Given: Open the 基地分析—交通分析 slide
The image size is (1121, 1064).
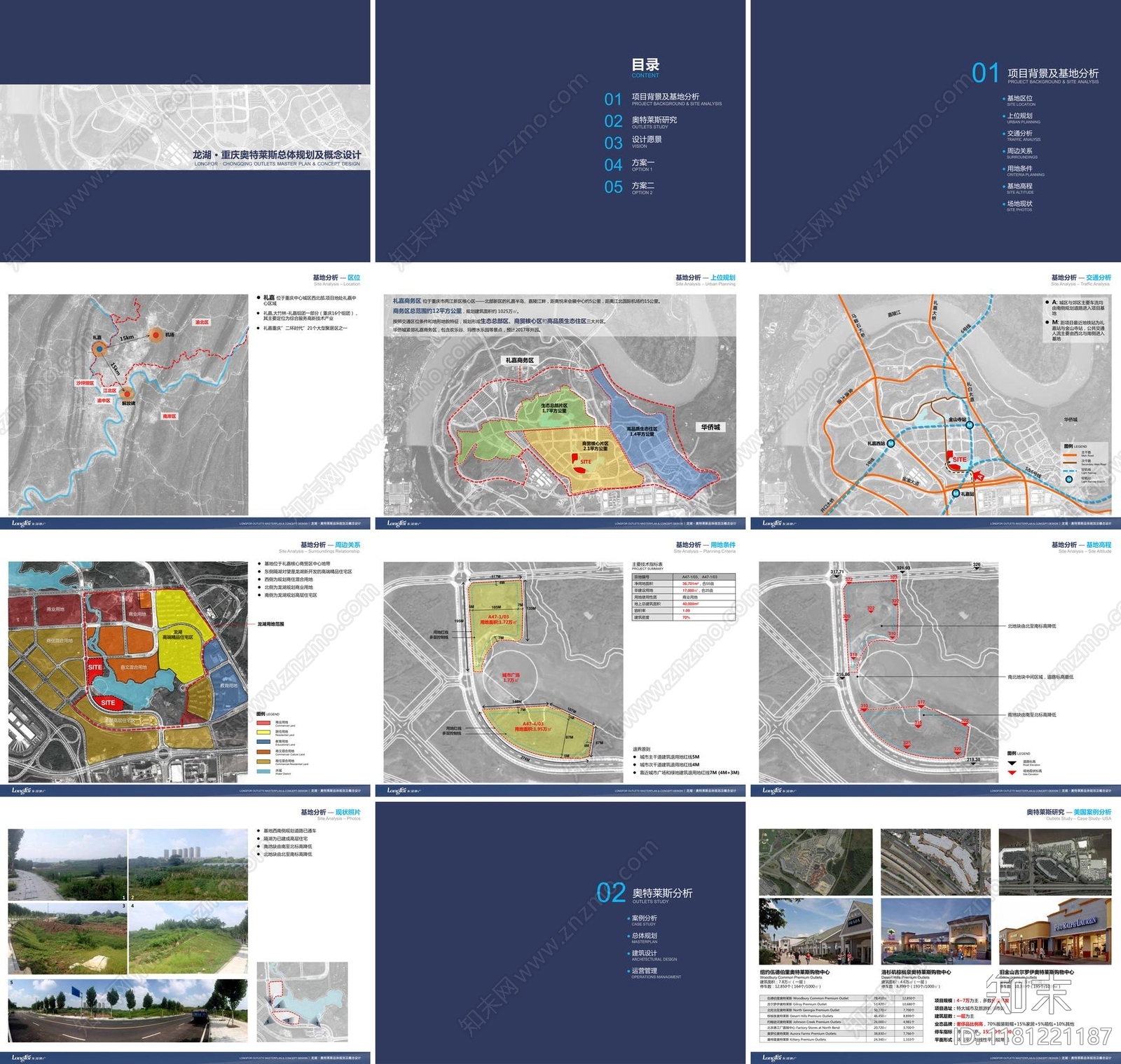Looking at the screenshot, I should coord(936,399).
